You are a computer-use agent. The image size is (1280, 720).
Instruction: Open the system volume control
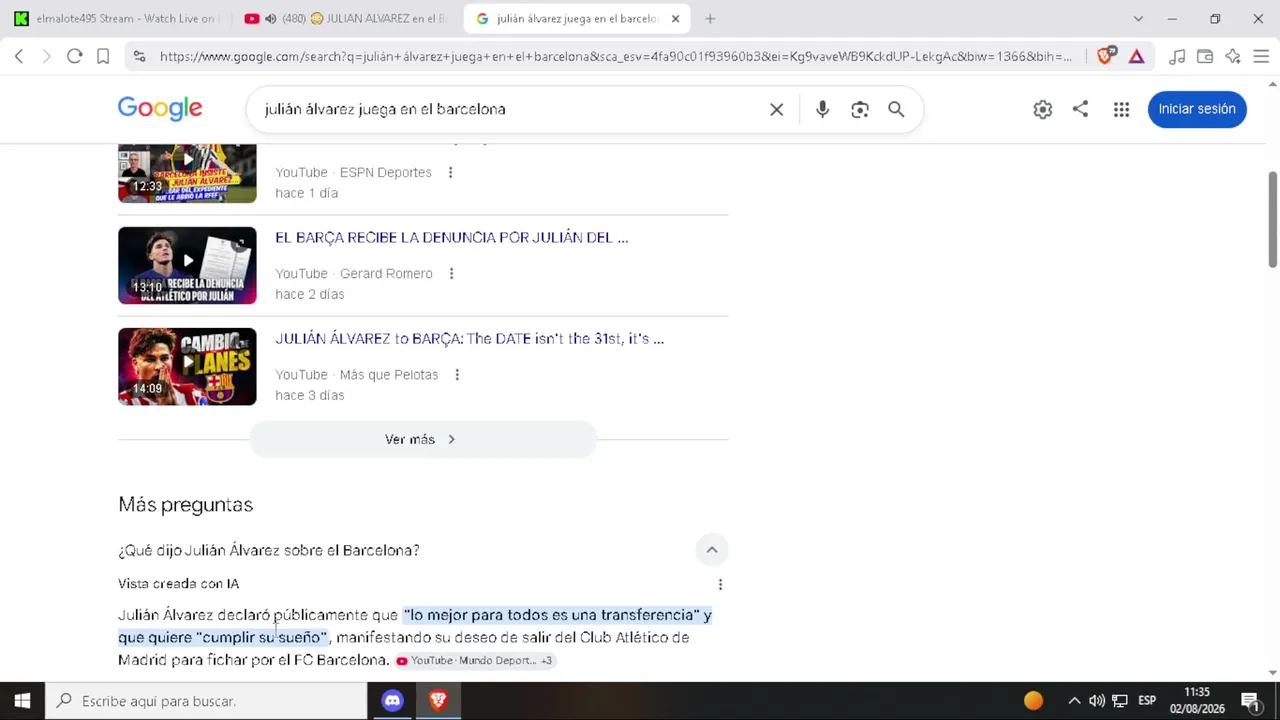[x=1097, y=701]
